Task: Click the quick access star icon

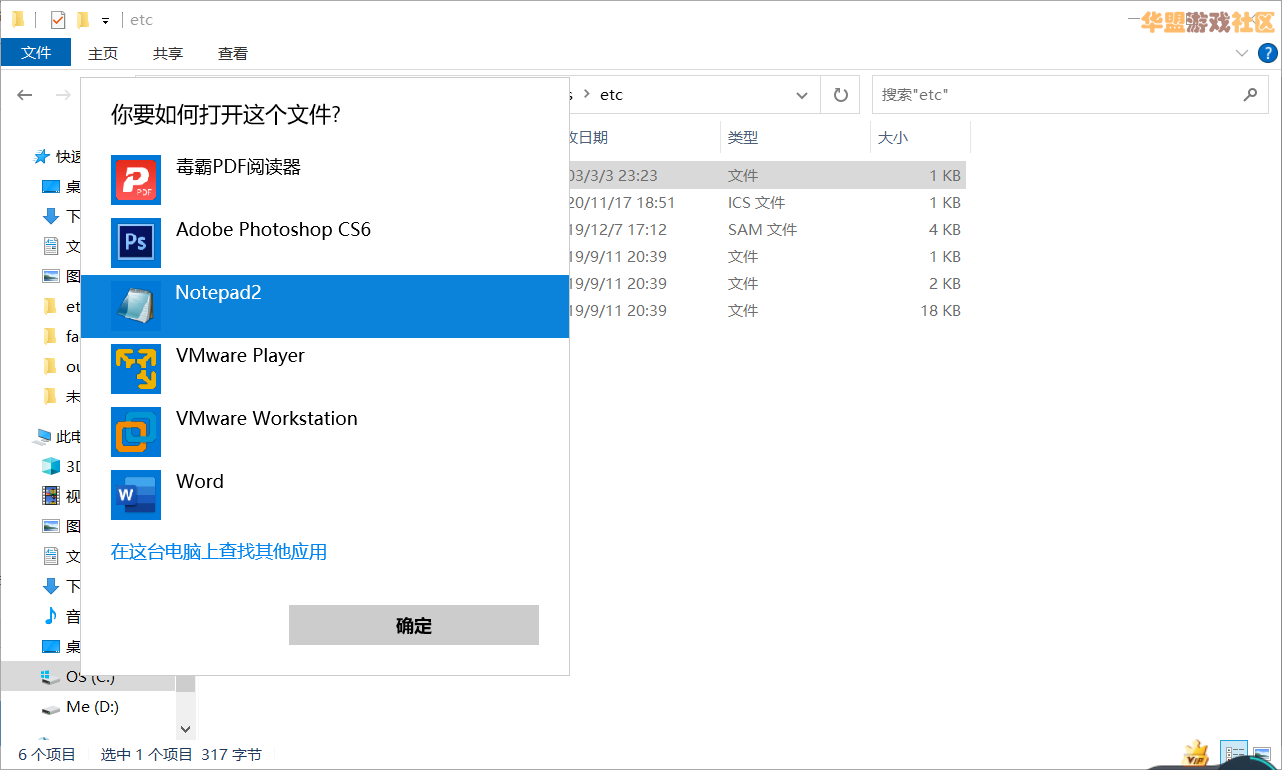Action: coord(42,156)
